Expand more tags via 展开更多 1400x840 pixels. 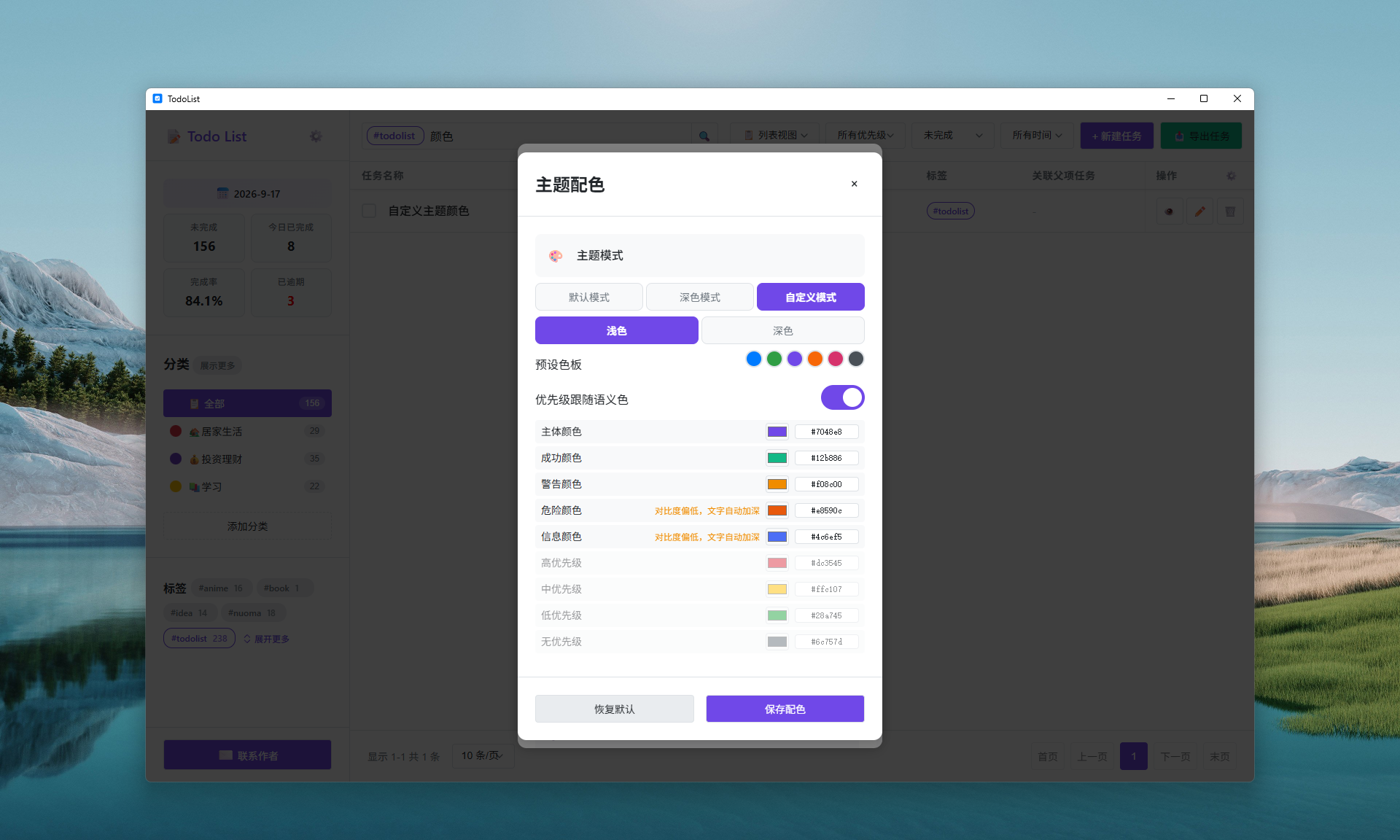[267, 639]
